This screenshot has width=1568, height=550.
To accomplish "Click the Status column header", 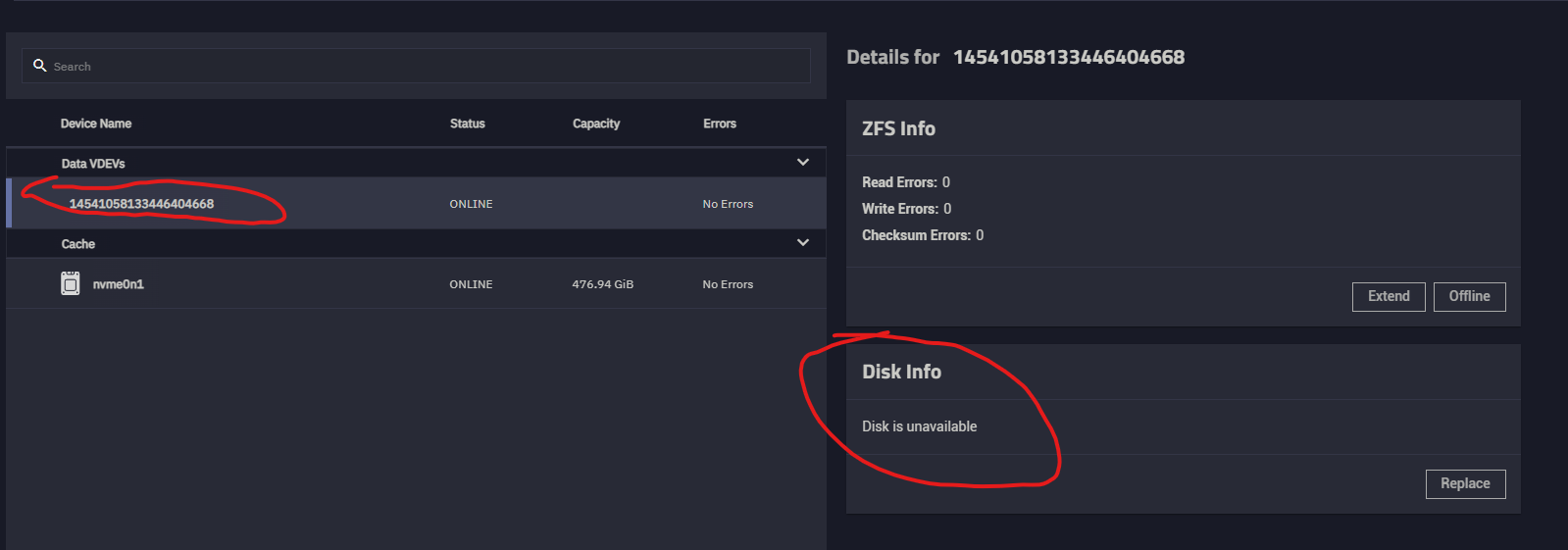I will (468, 124).
